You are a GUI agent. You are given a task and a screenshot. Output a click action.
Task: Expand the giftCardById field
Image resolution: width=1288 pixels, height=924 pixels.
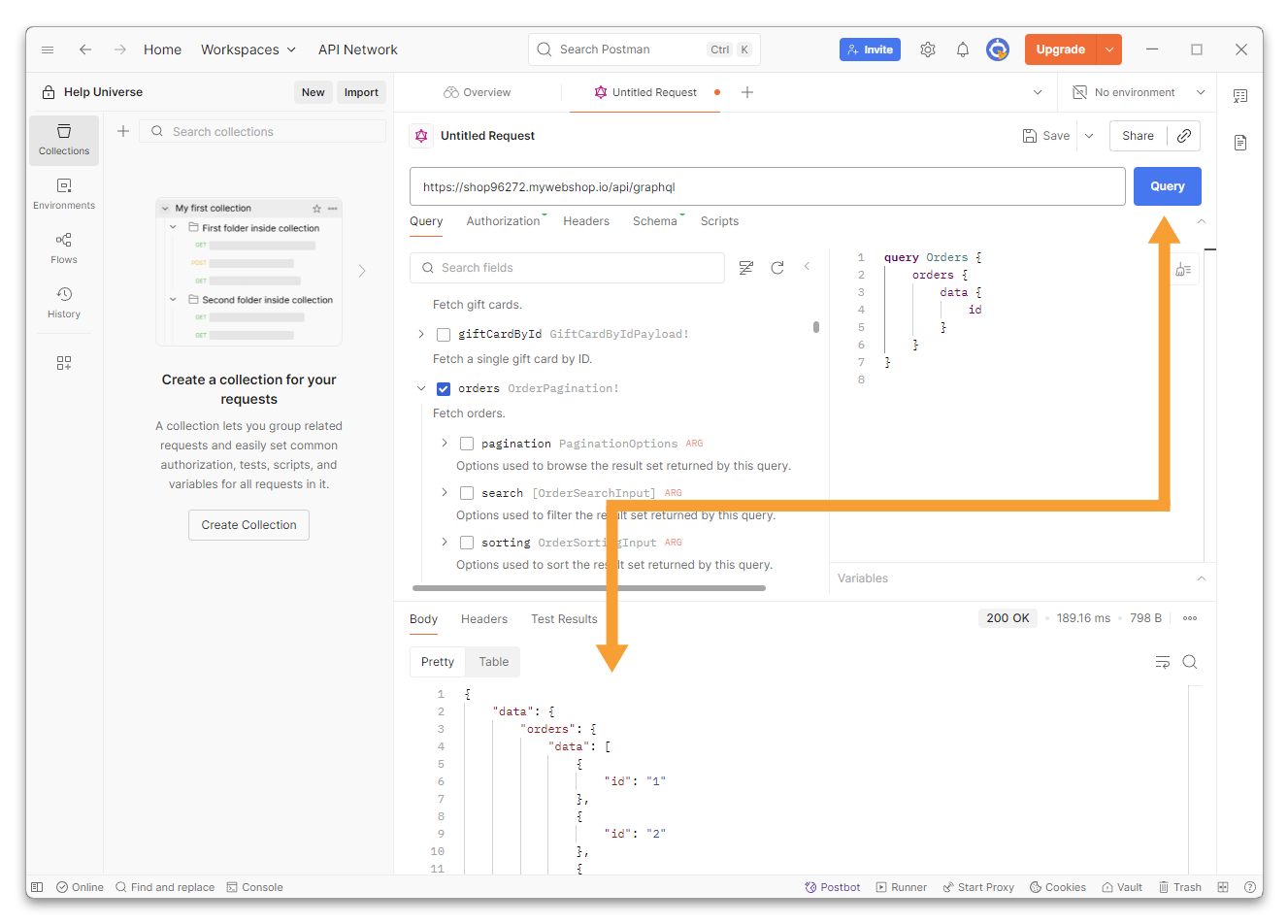click(x=421, y=334)
